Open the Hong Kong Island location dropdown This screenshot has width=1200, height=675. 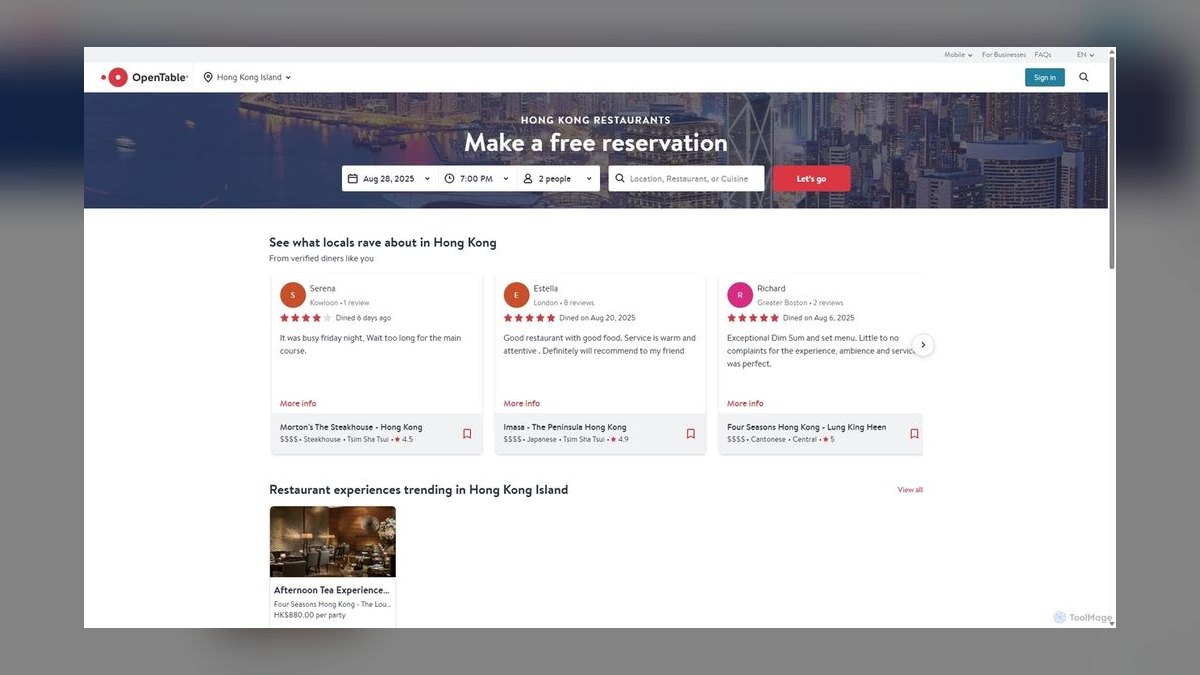[x=247, y=77]
